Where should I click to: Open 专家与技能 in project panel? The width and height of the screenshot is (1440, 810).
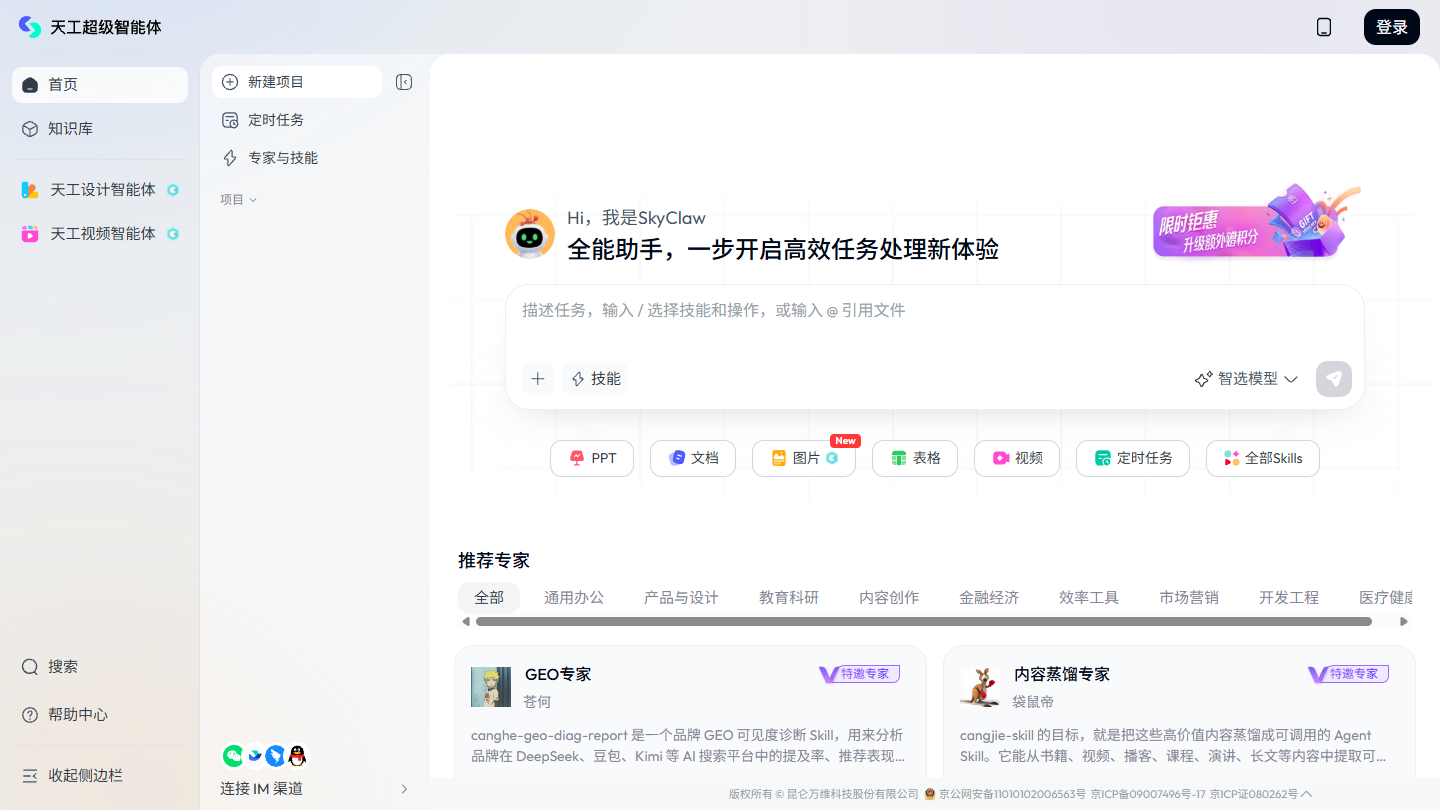click(314, 158)
